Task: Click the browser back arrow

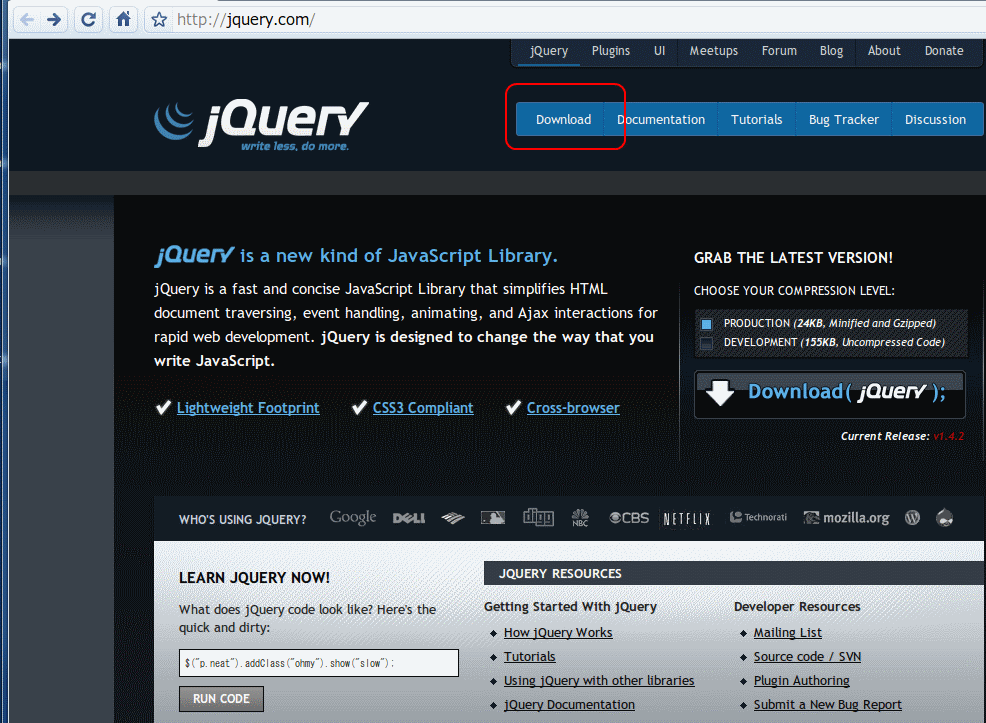Action: (x=26, y=19)
